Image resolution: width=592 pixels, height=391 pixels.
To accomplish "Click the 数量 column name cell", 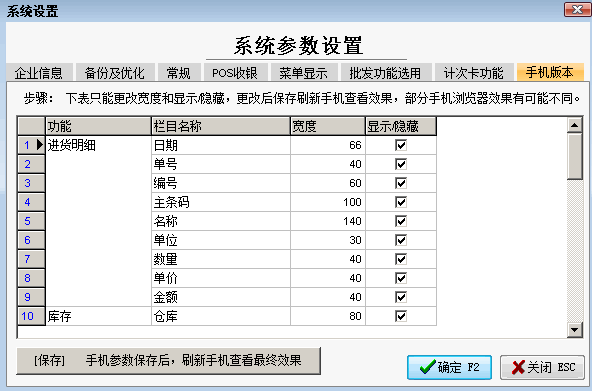I will [x=221, y=259].
